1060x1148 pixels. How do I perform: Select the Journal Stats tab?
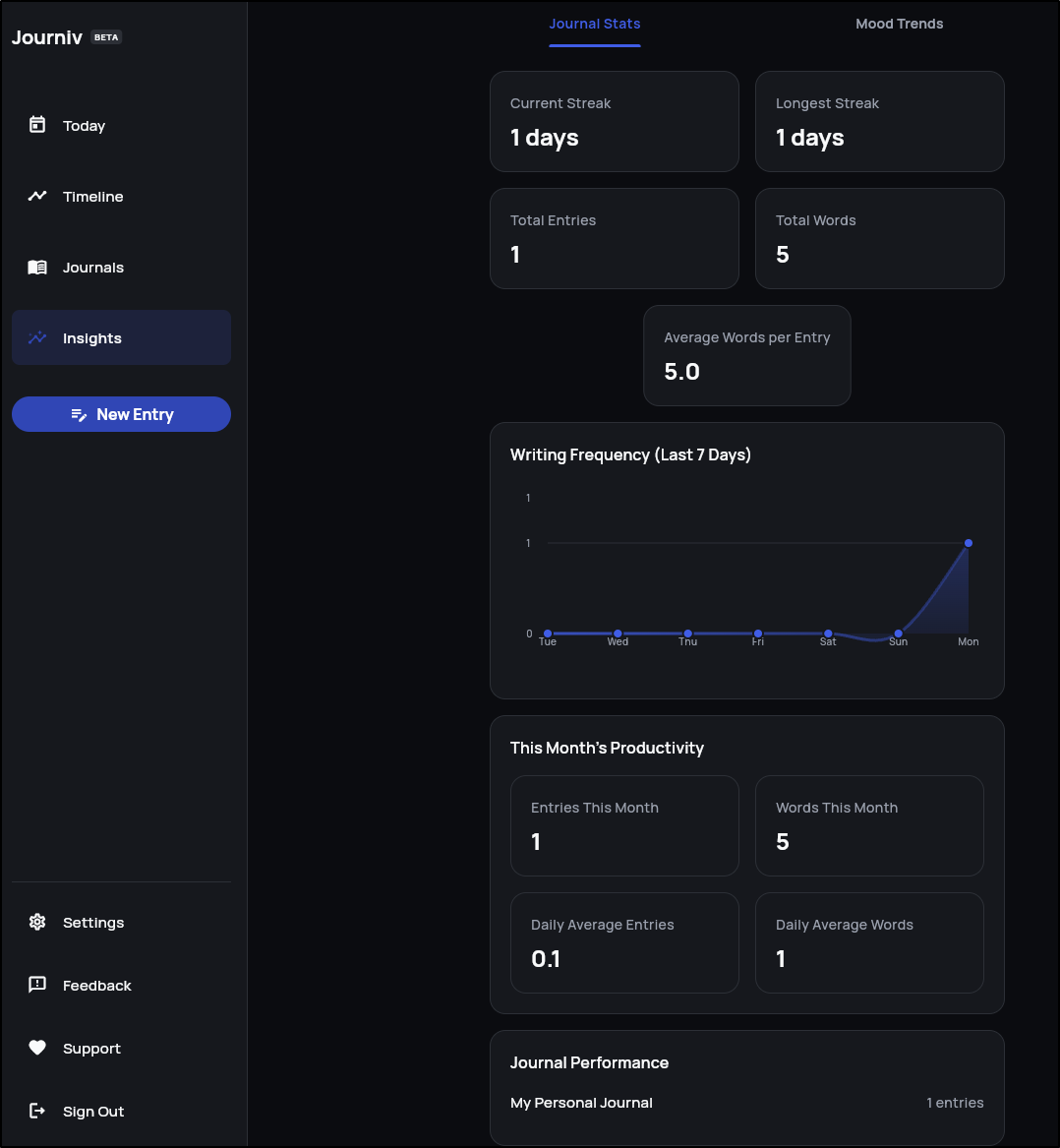tap(594, 25)
